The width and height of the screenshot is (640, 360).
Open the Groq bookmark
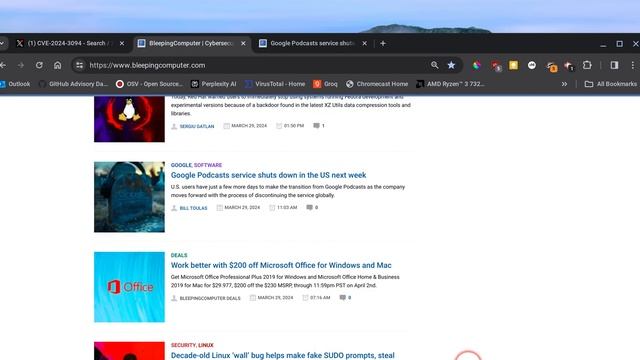pos(326,84)
